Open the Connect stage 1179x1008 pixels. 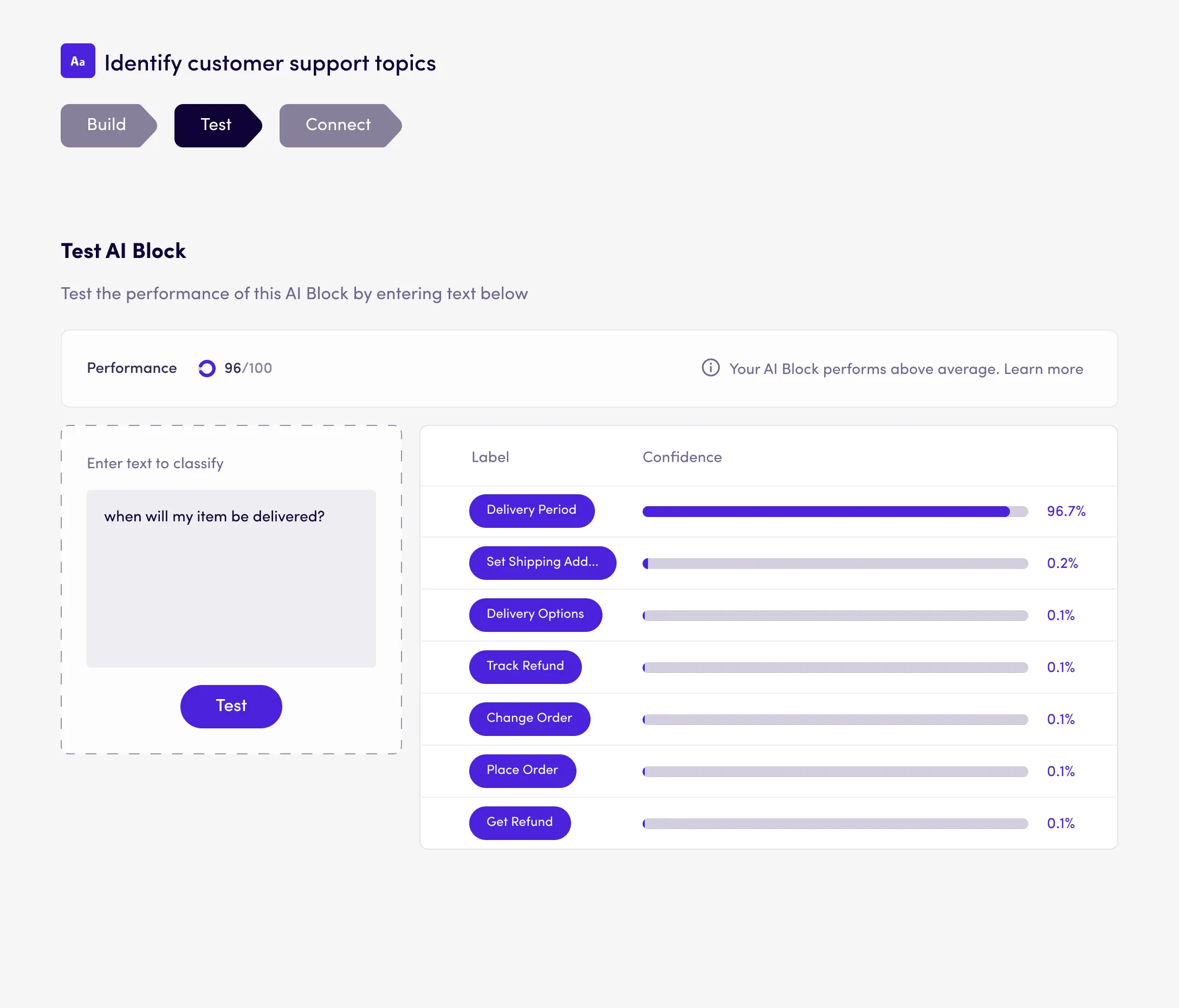(338, 125)
